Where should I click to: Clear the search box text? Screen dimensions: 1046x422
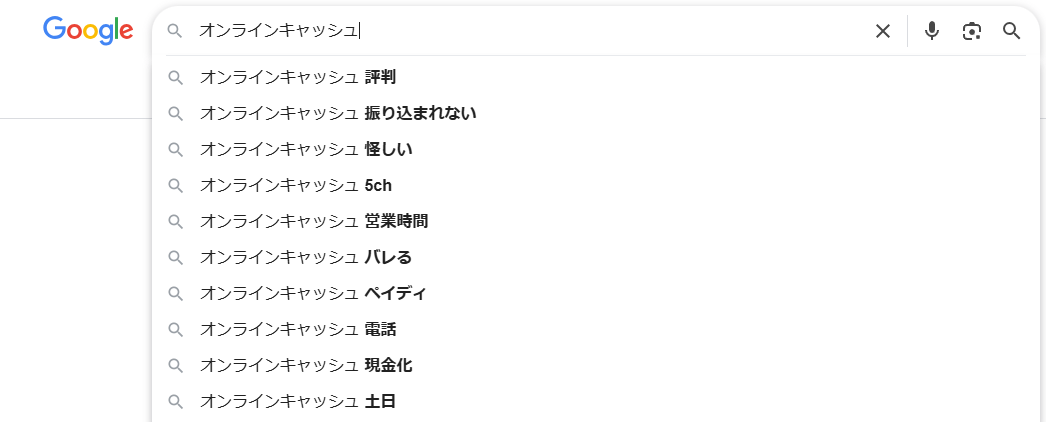pos(883,31)
